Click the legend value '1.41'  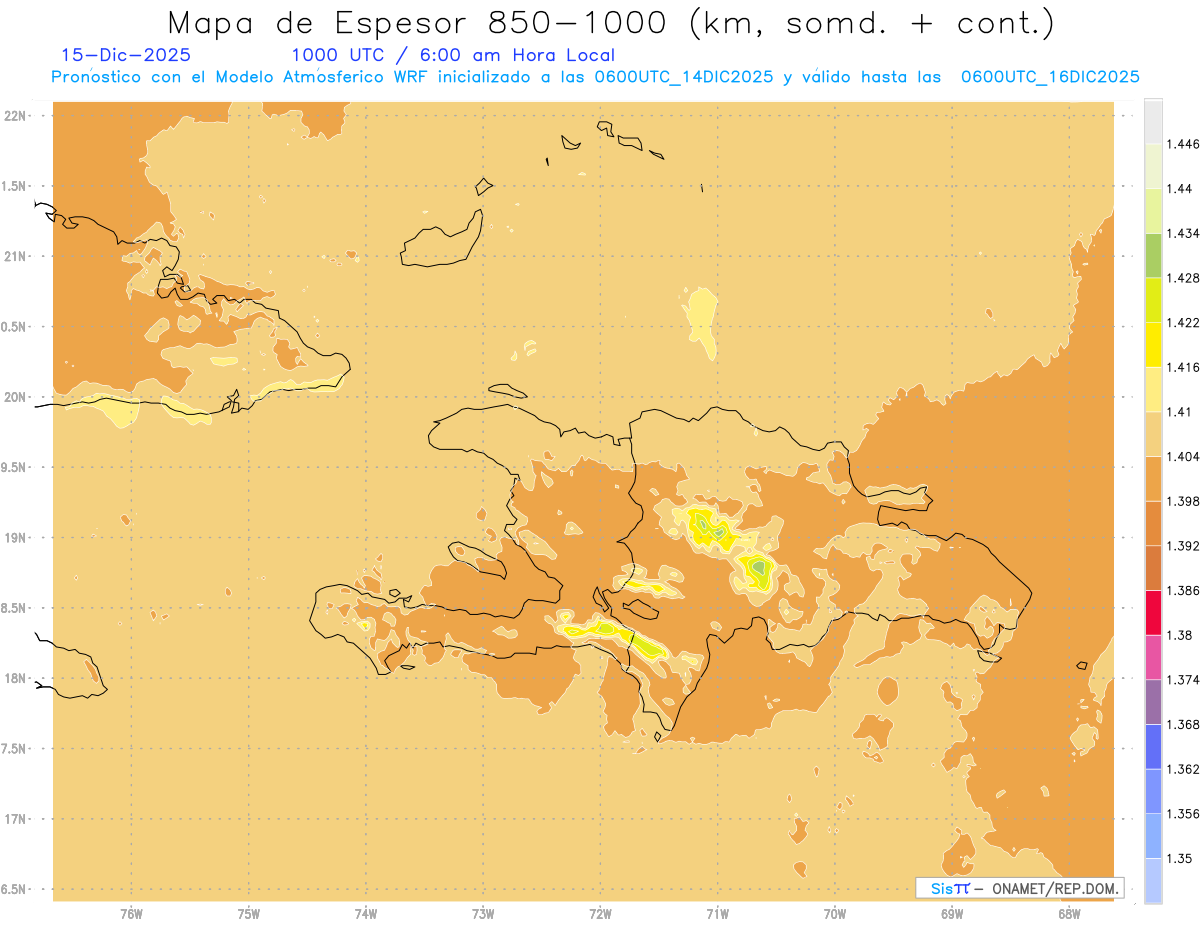[1179, 412]
